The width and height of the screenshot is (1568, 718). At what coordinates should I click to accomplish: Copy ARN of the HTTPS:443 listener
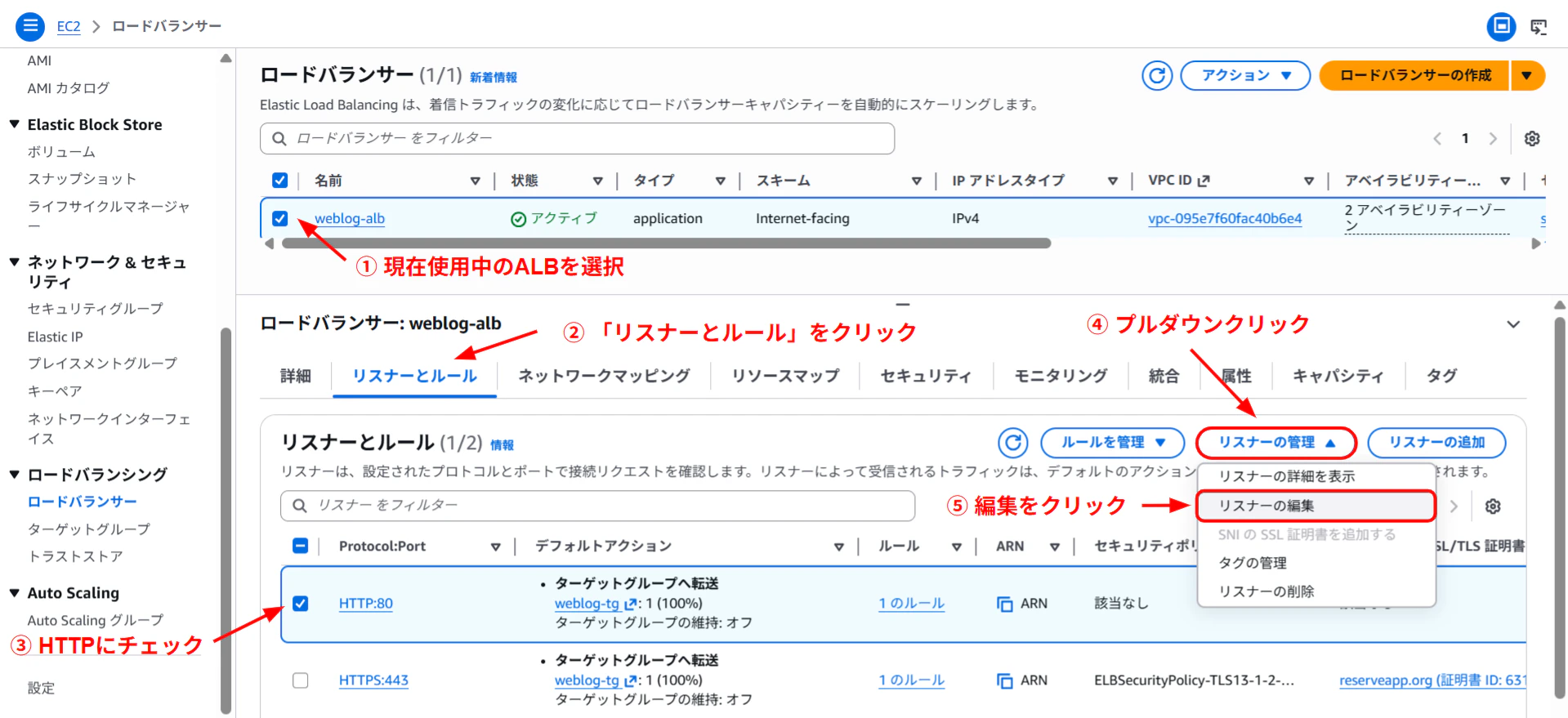pyautogui.click(x=1005, y=681)
